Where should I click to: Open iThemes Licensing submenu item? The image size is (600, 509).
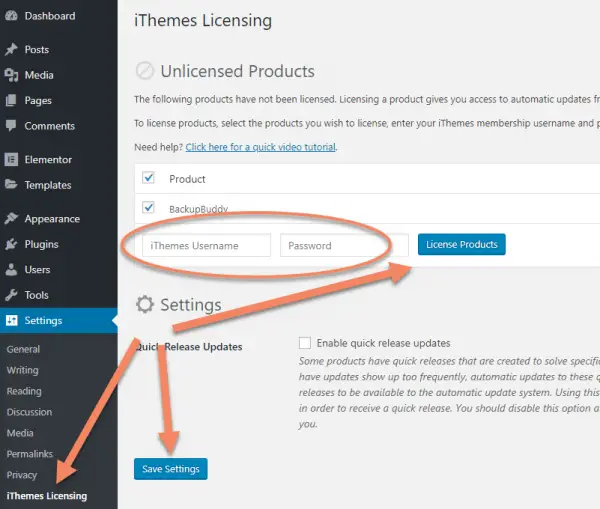click(47, 496)
